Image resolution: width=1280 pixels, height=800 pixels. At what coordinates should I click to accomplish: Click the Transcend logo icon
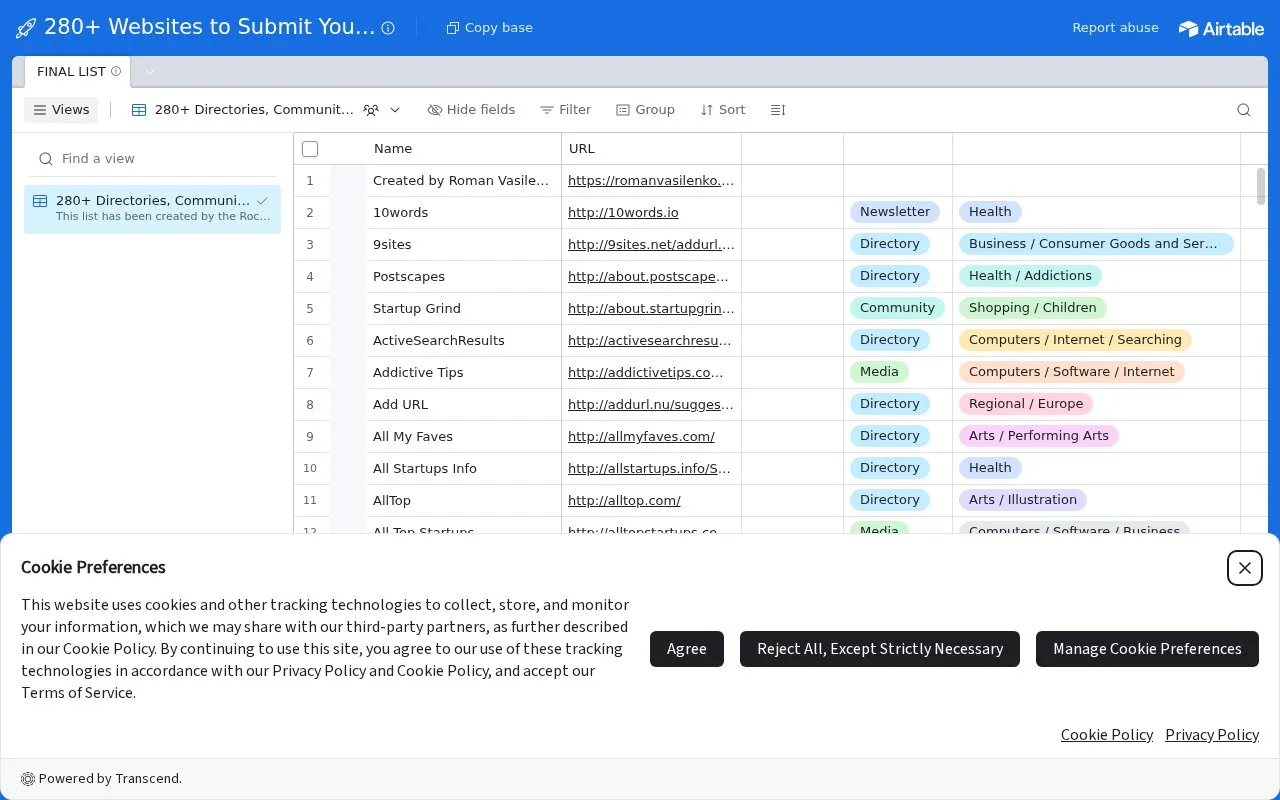tap(28, 779)
